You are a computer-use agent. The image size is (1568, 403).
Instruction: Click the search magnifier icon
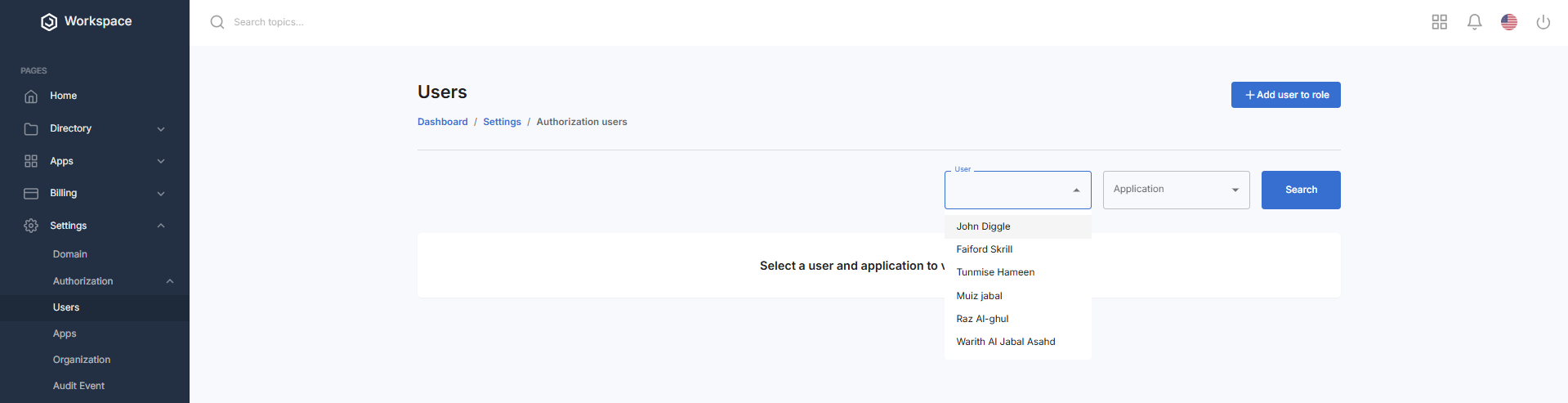click(x=217, y=22)
